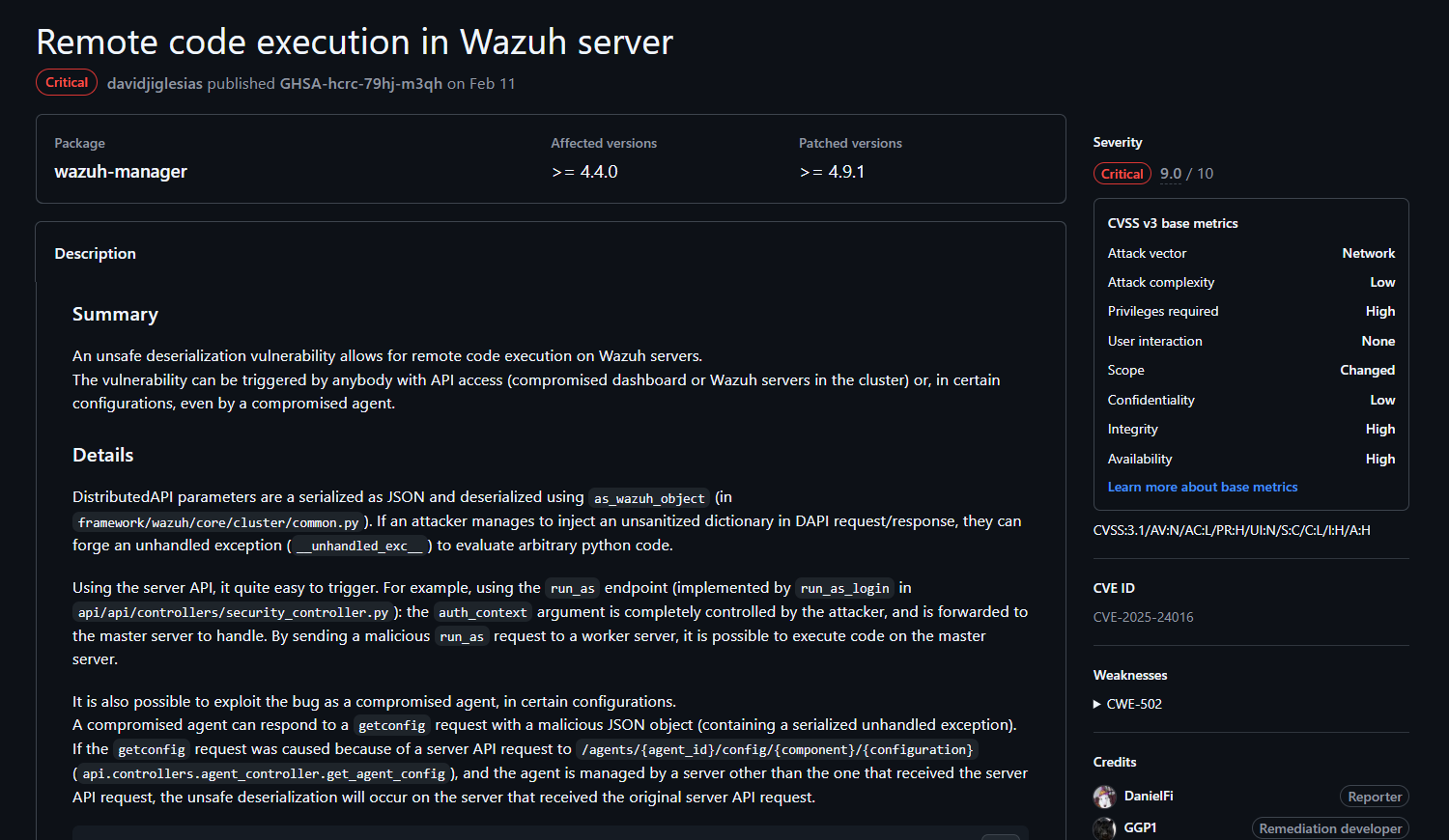Click the Summary heading
The image size is (1449, 840).
(x=115, y=315)
